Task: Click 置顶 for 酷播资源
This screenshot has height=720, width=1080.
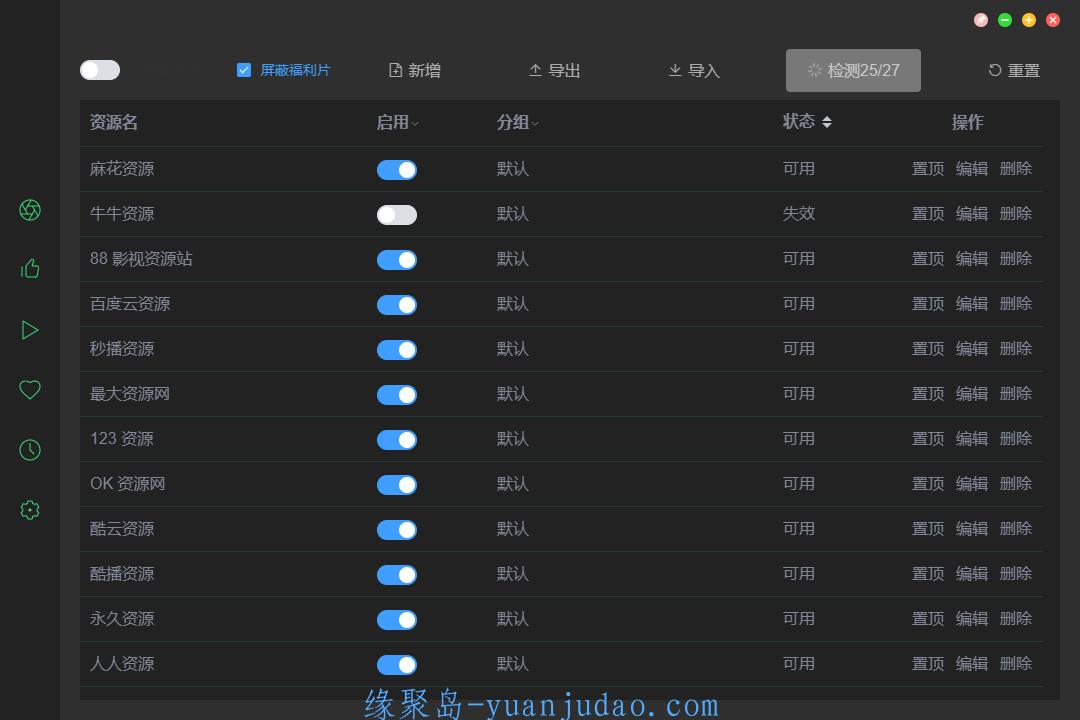Action: (928, 574)
